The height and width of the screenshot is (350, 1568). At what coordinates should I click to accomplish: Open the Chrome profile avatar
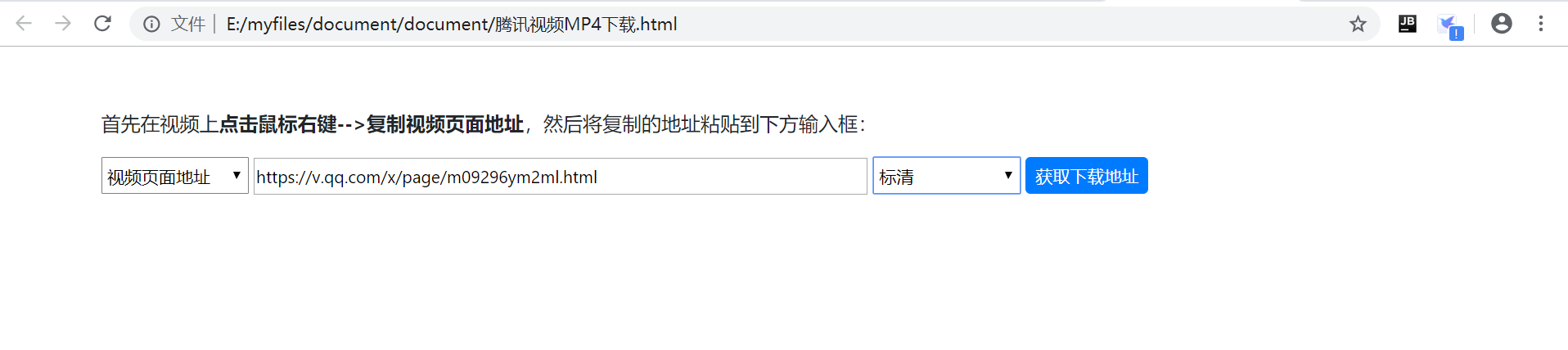click(x=1502, y=24)
